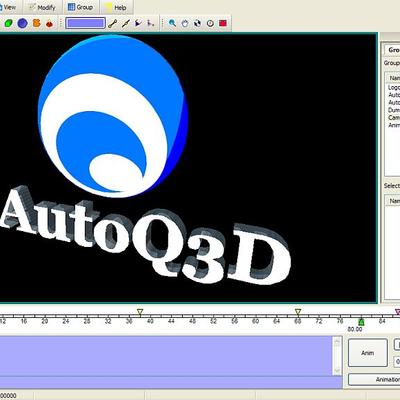Select the diagonal line tool icon
The height and width of the screenshot is (400, 400).
tap(125, 23)
